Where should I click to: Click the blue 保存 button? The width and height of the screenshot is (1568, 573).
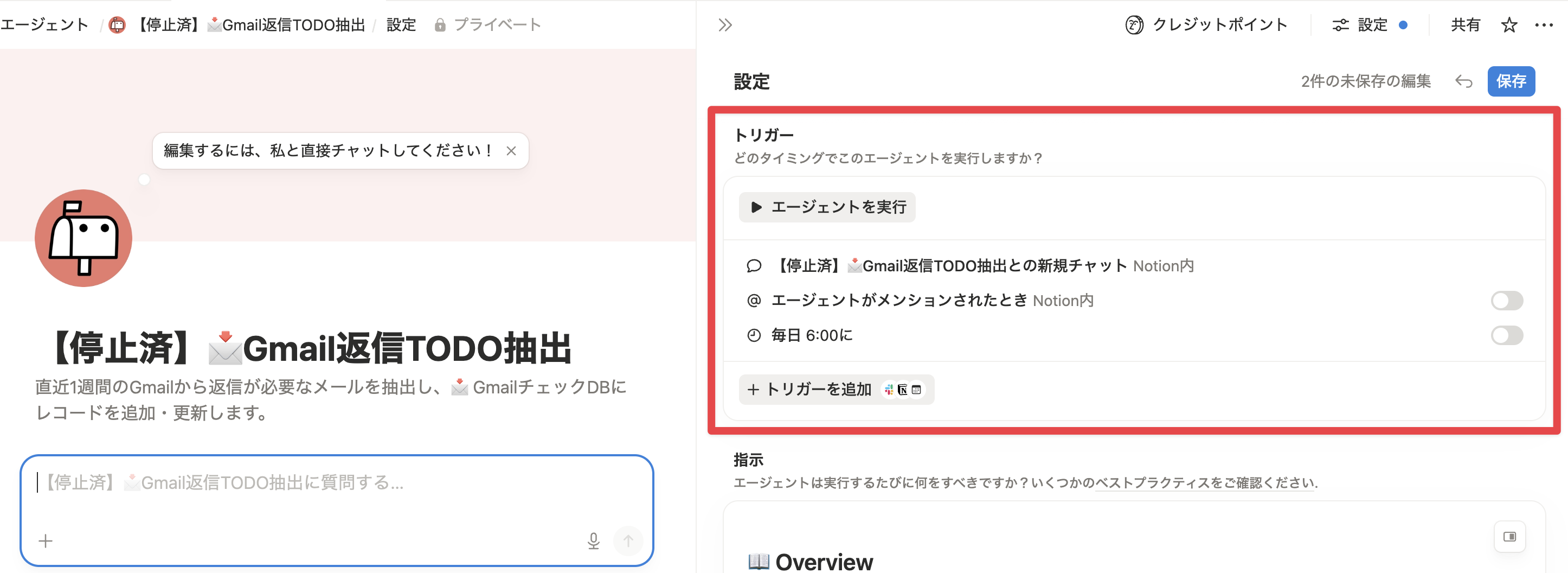(1511, 81)
